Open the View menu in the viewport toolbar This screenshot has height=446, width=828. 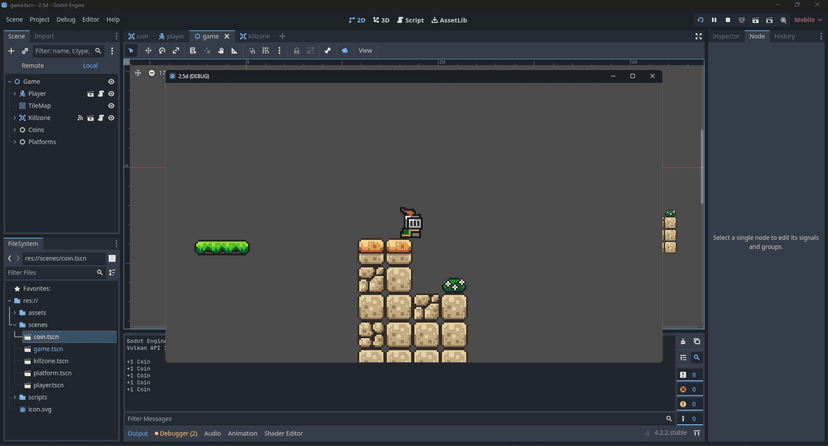(365, 51)
